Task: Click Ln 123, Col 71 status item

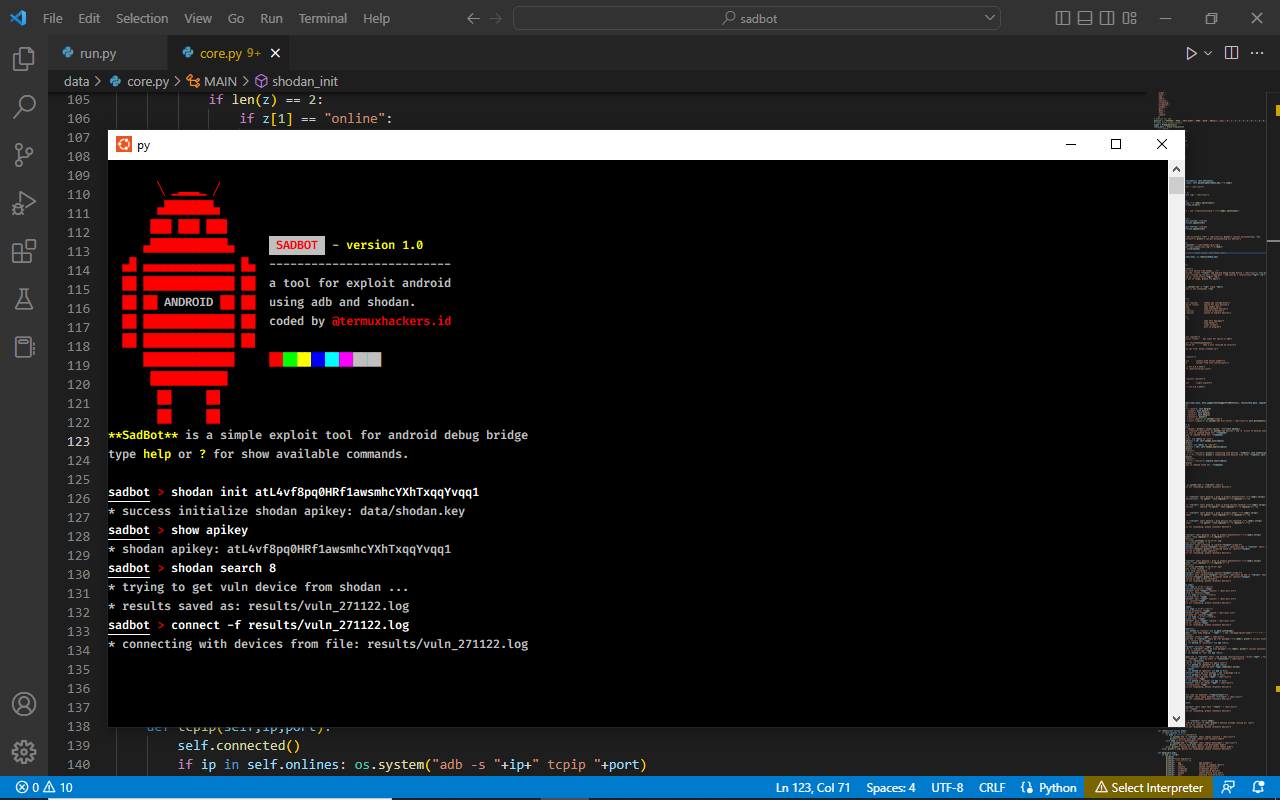Action: [814, 787]
